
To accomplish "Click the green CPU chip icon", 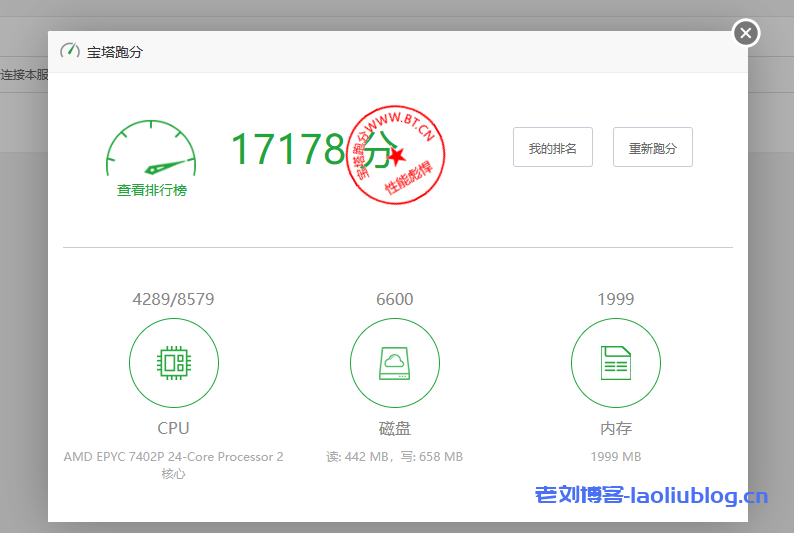I will tap(173, 363).
